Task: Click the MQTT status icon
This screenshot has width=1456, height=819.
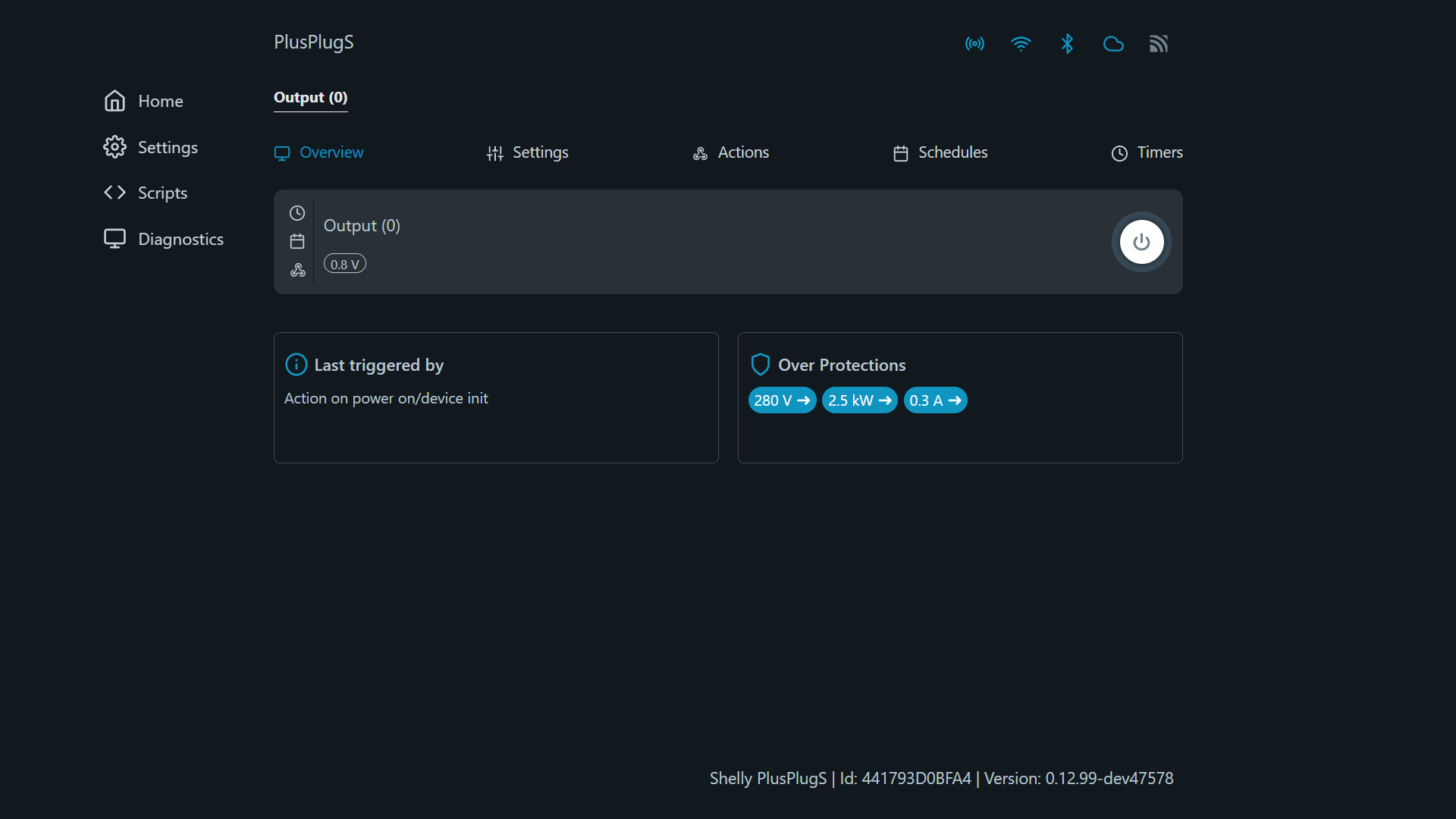Action: coord(1159,44)
